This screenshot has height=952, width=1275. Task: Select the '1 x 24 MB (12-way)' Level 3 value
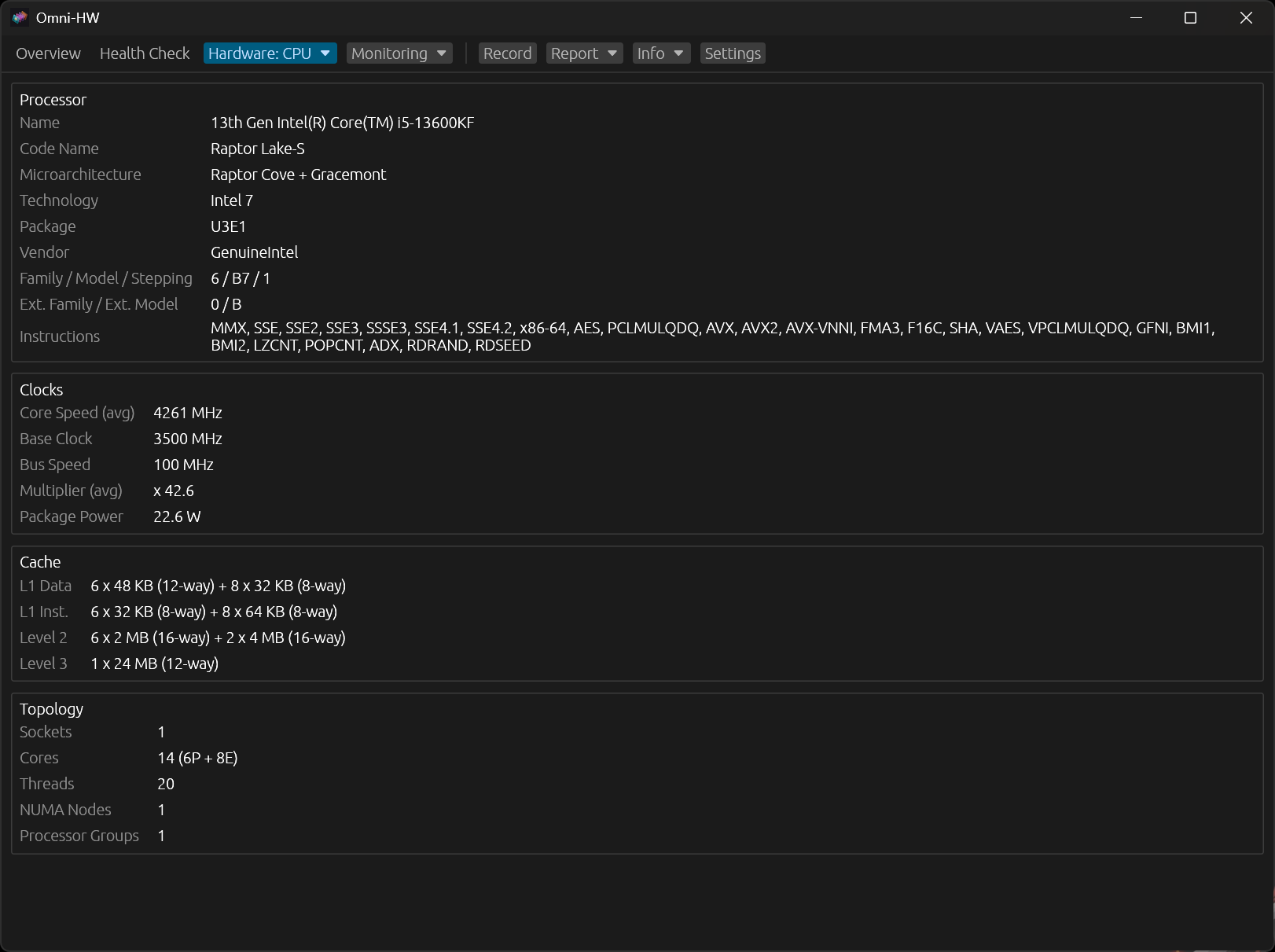(x=155, y=663)
